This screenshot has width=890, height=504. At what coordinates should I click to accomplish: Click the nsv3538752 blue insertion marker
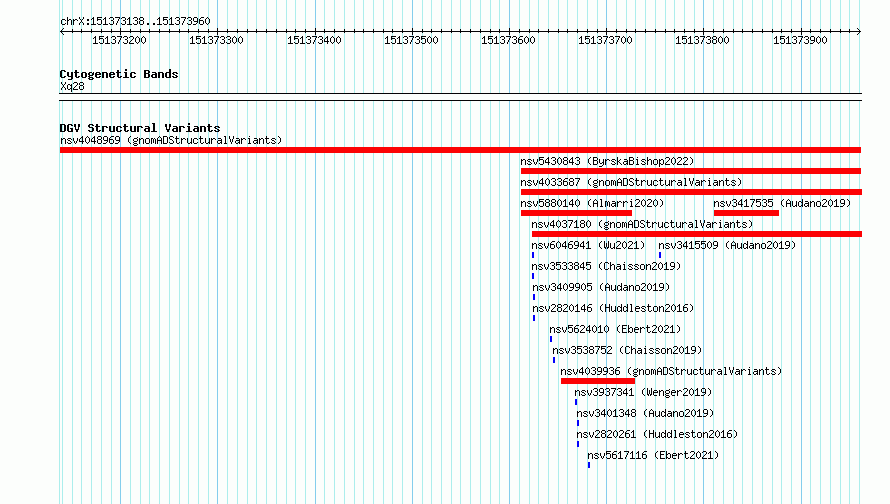(x=554, y=360)
